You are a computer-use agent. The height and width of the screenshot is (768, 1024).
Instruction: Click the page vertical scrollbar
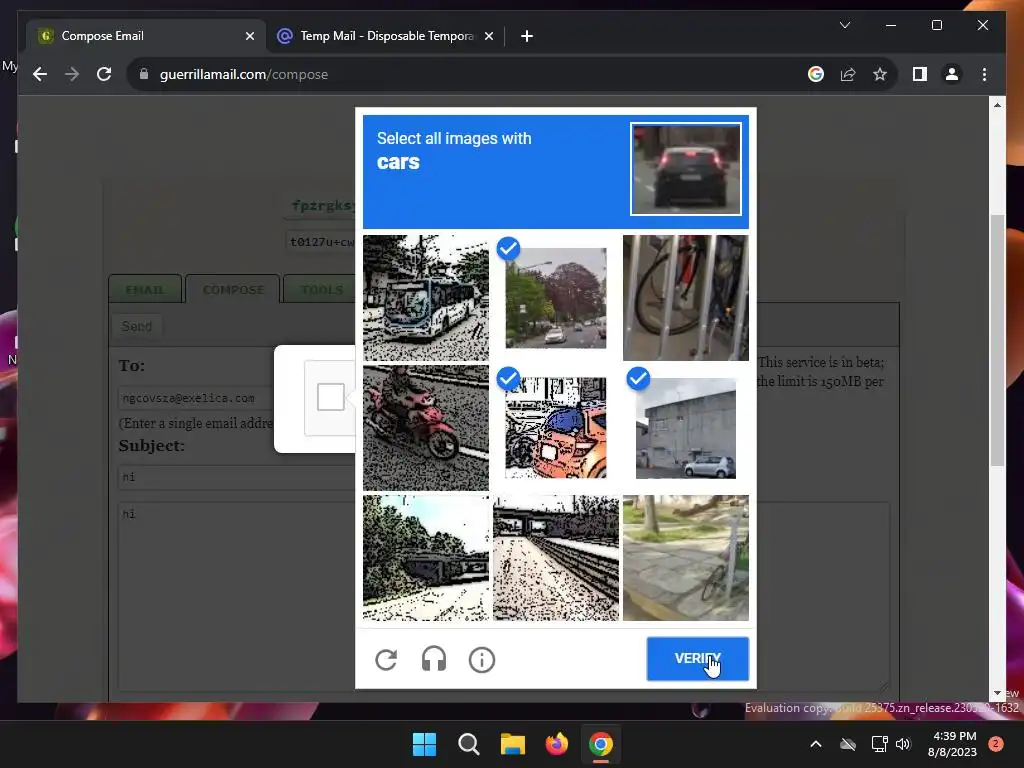click(x=997, y=340)
